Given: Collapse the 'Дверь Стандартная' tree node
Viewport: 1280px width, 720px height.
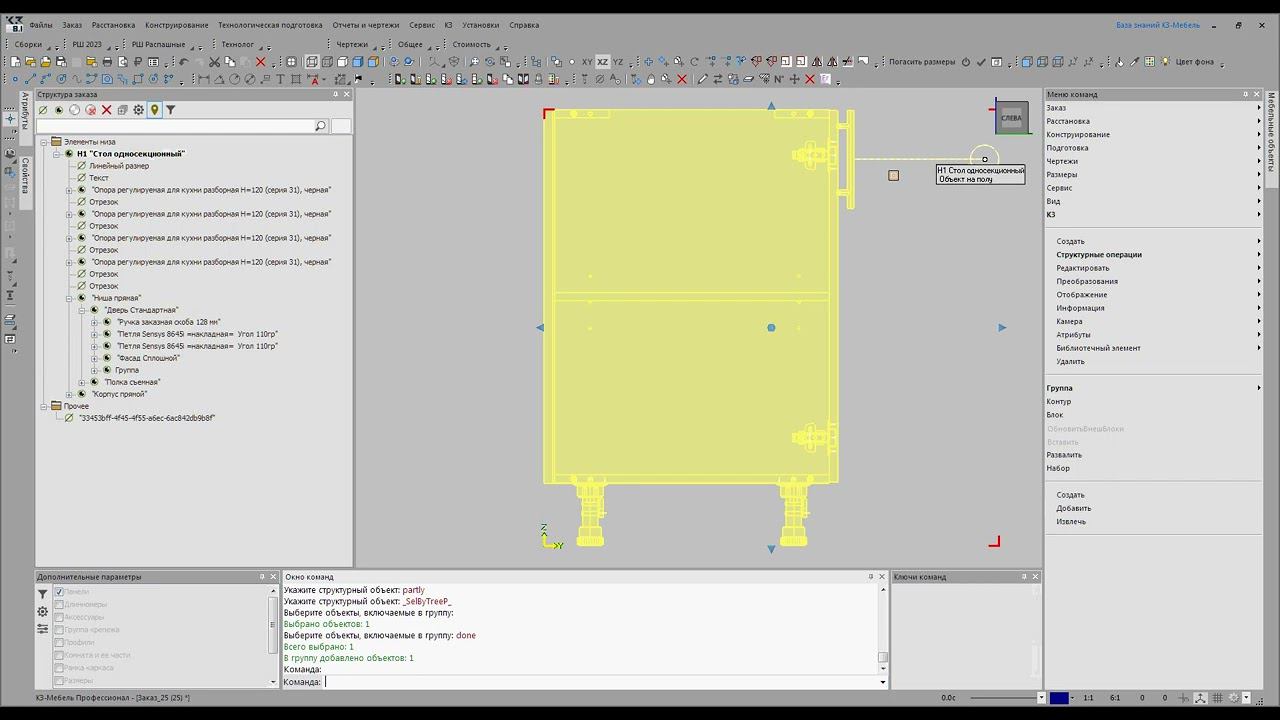Looking at the screenshot, I should pos(82,310).
